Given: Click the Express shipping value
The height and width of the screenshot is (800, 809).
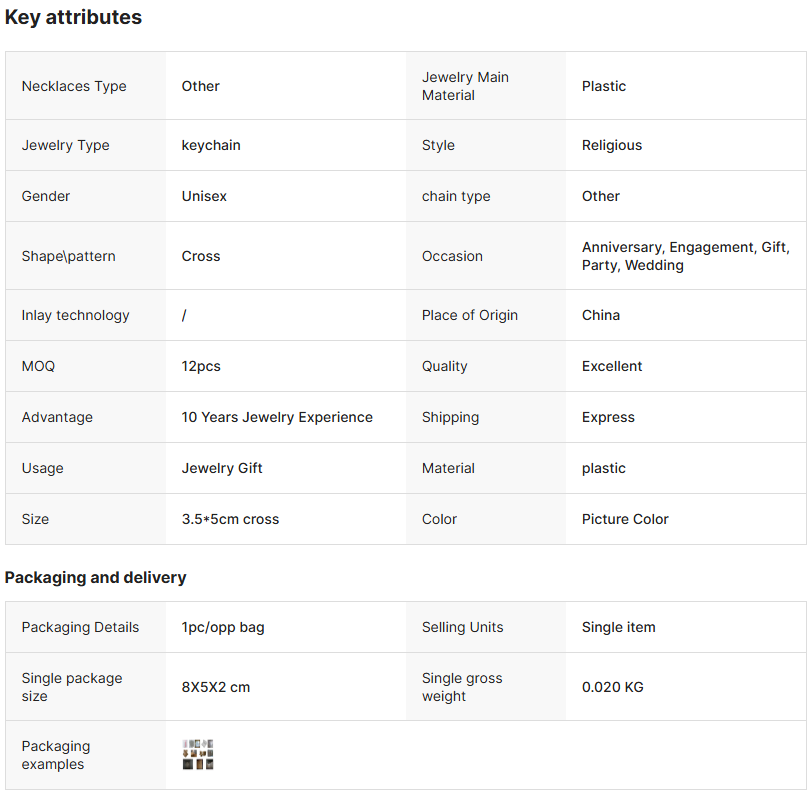Looking at the screenshot, I should [608, 417].
